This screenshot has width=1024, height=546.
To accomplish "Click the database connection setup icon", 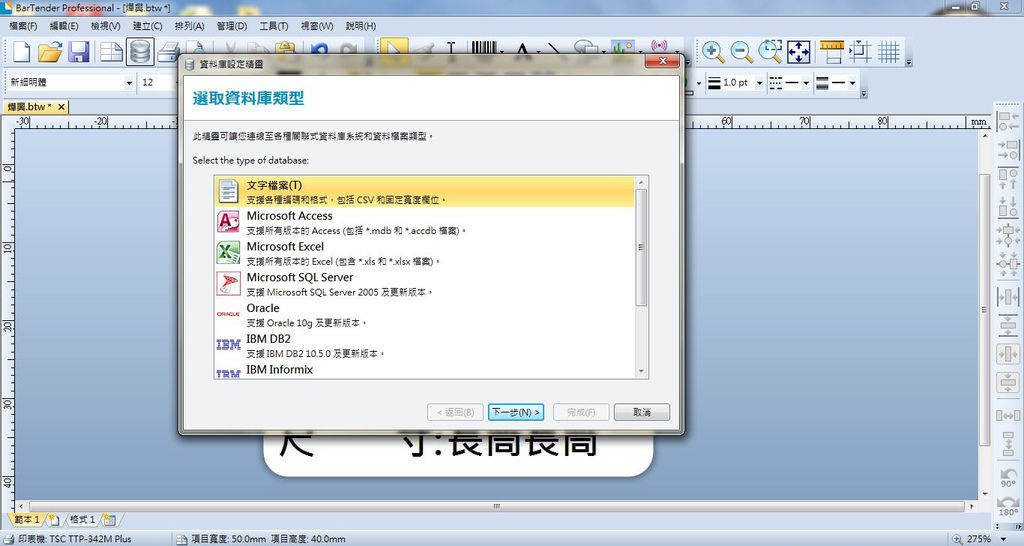I will tap(140, 52).
